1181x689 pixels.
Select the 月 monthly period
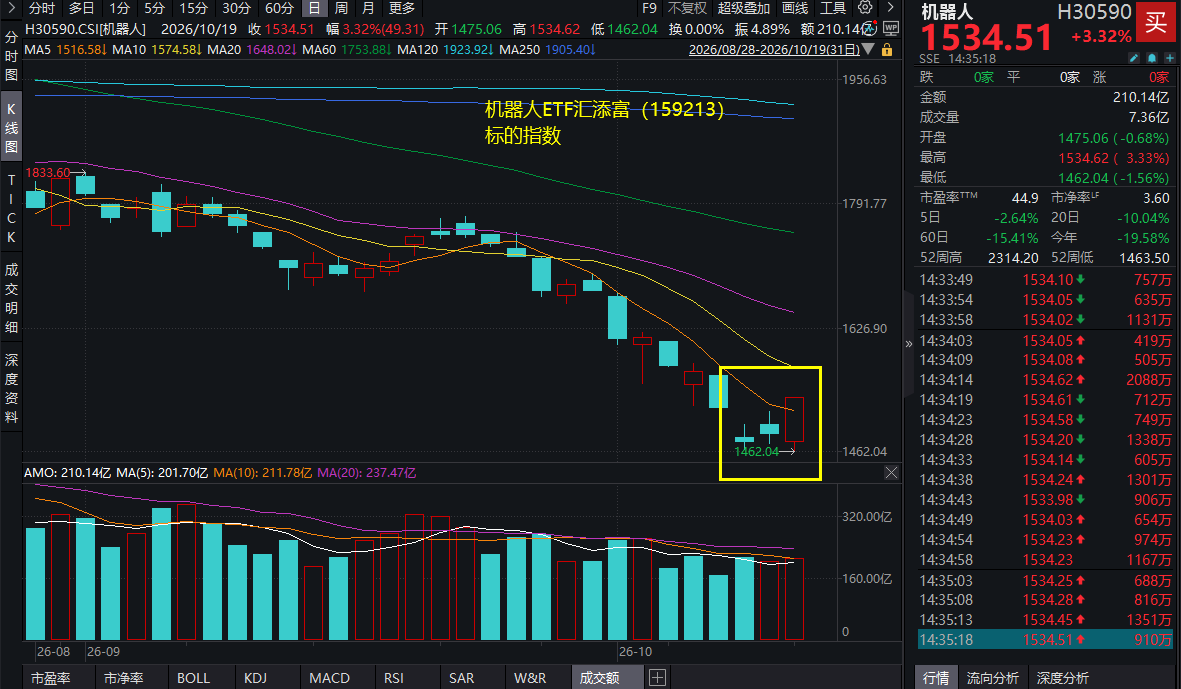click(368, 8)
